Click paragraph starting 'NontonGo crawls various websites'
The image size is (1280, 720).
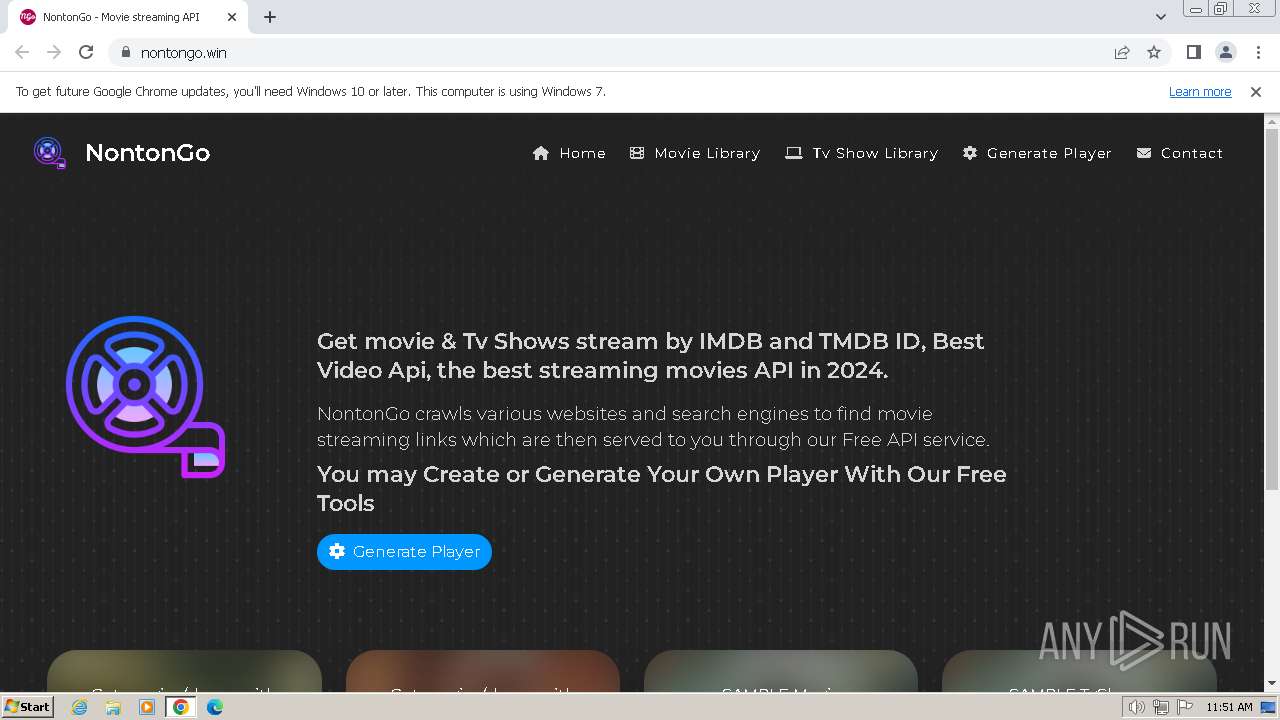pyautogui.click(x=653, y=426)
